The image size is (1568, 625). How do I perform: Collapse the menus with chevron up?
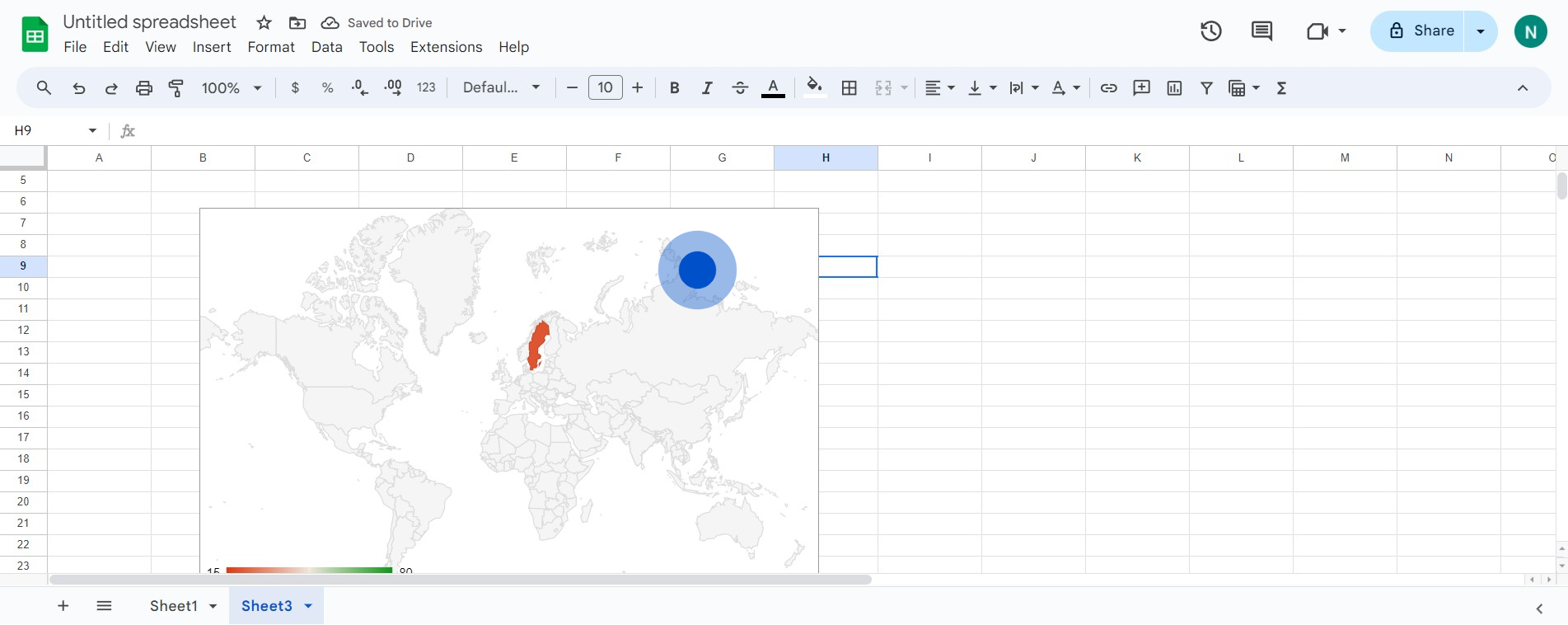coord(1523,87)
